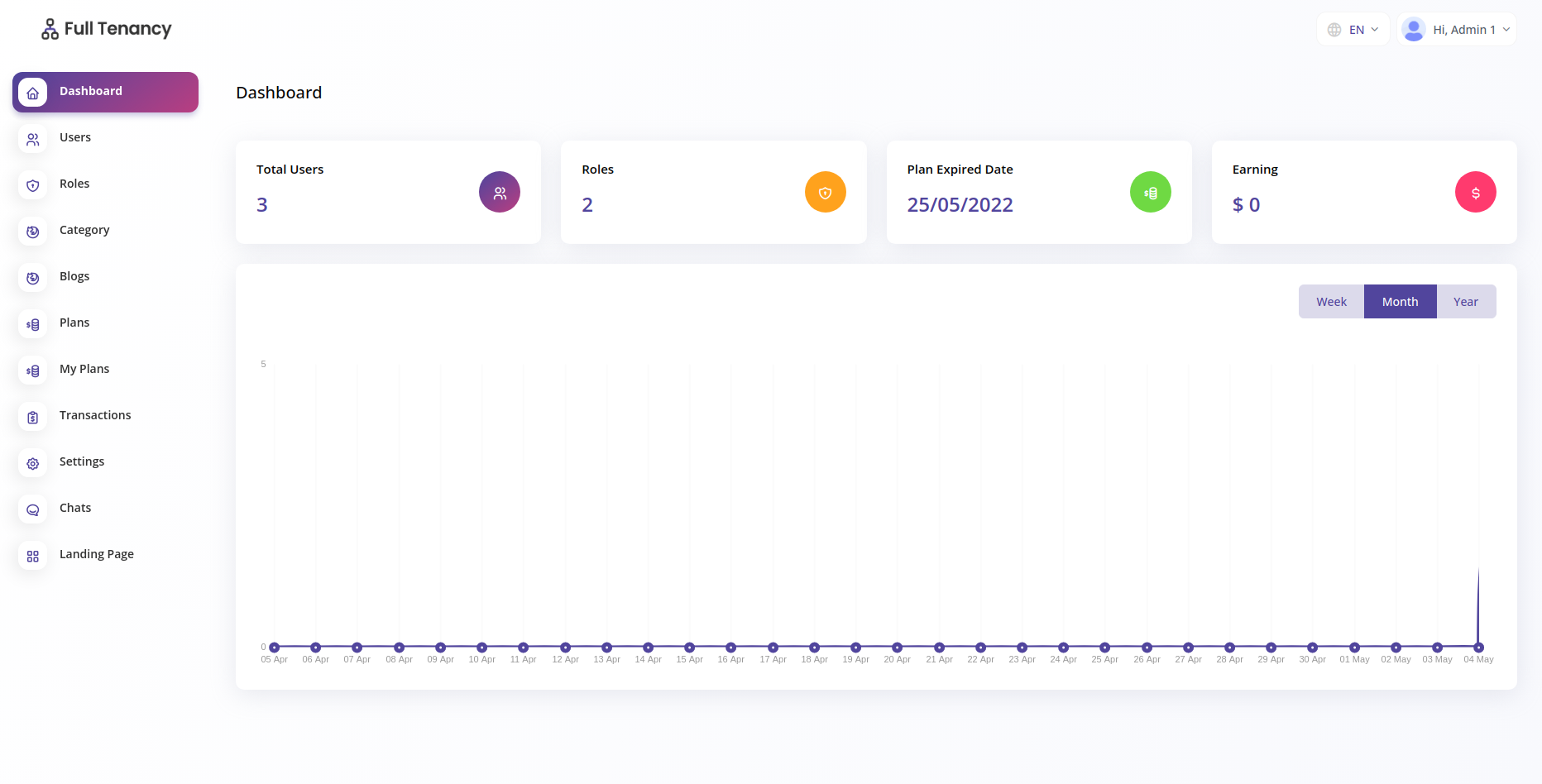Click the pink Earning dollar icon

pyautogui.click(x=1475, y=193)
